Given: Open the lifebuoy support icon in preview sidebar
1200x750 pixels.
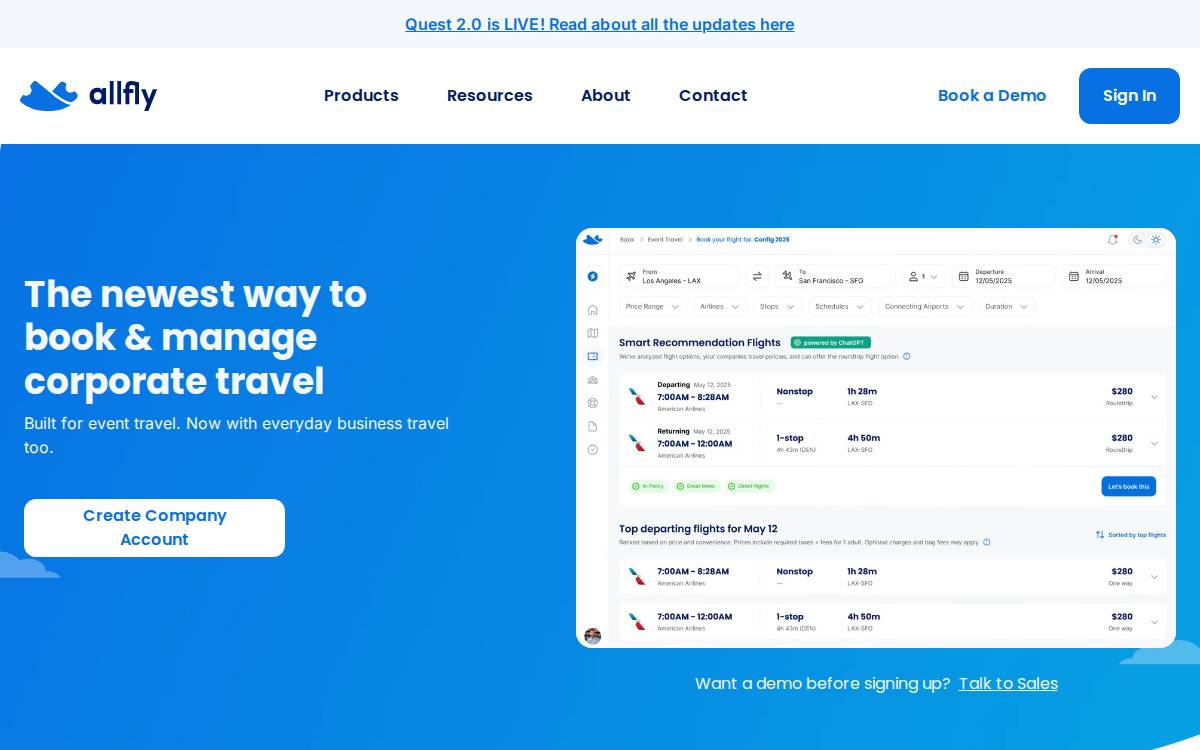Looking at the screenshot, I should 593,403.
